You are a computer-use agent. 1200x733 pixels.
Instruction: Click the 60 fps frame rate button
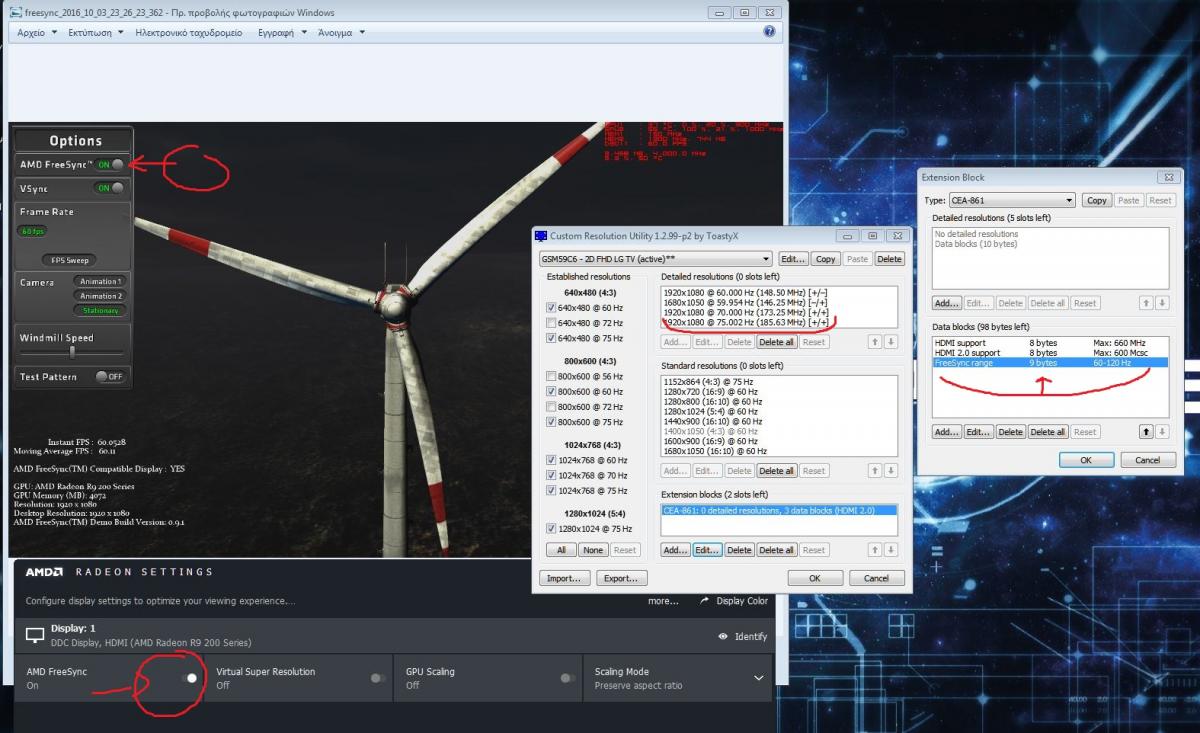coord(32,231)
